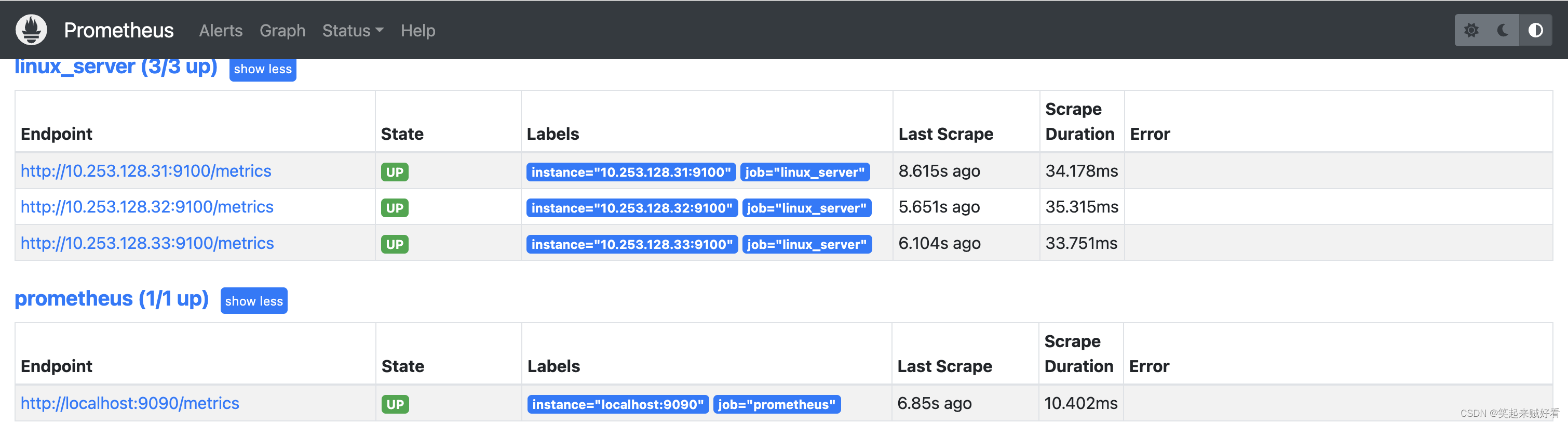The height and width of the screenshot is (423, 1568).
Task: Click scrape duration 34.178ms
Action: pos(1082,171)
